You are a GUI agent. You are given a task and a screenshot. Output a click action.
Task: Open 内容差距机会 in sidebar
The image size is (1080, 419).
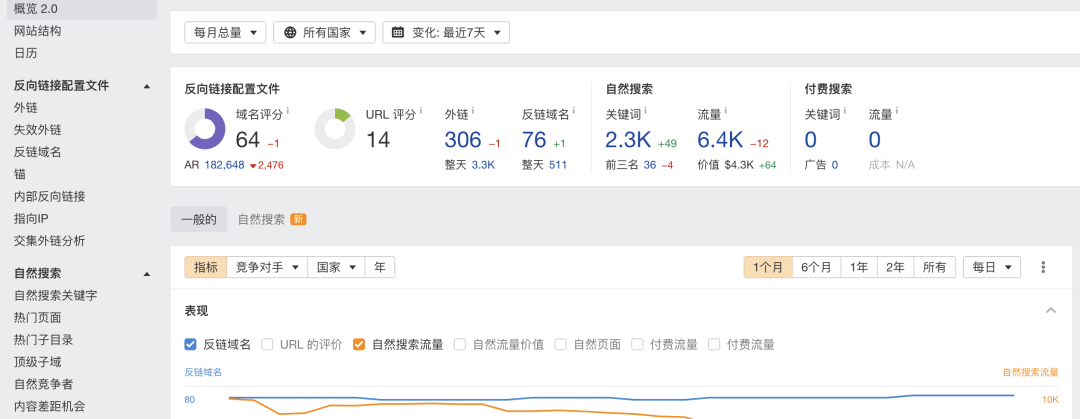[50, 406]
